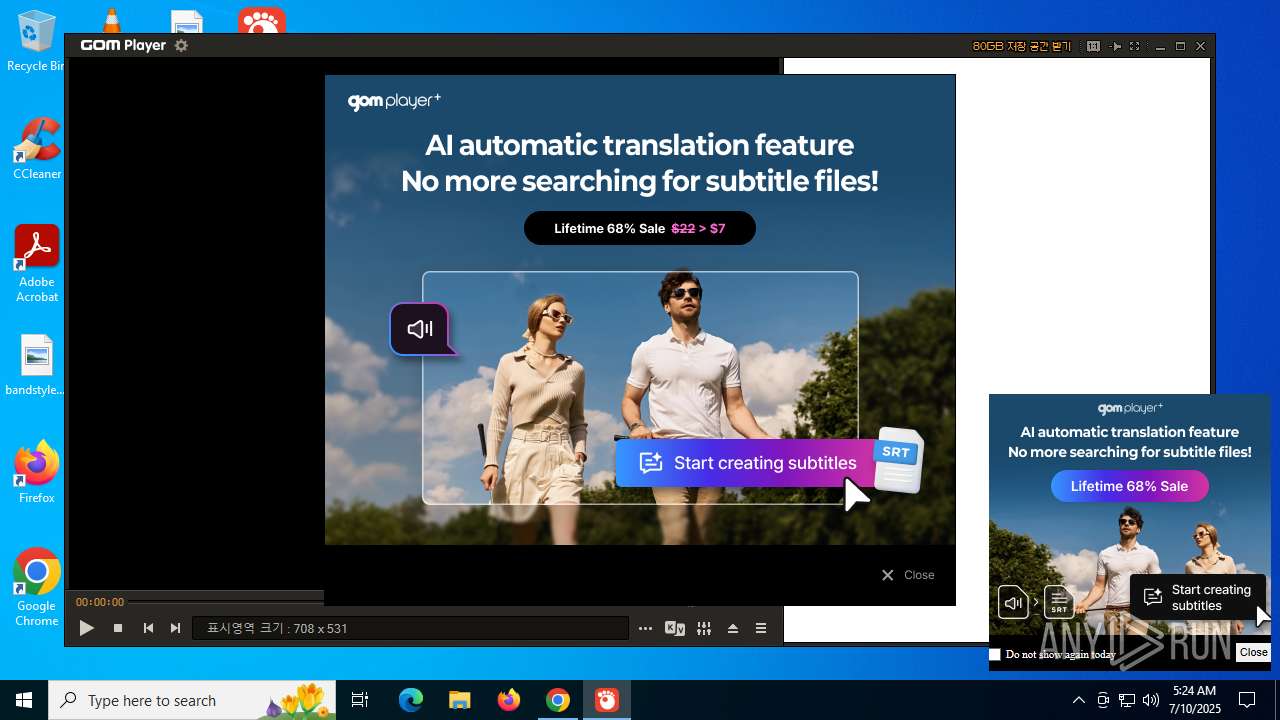The image size is (1280, 720).
Task: Open Google Chrome desktop shortcut
Action: (37, 587)
